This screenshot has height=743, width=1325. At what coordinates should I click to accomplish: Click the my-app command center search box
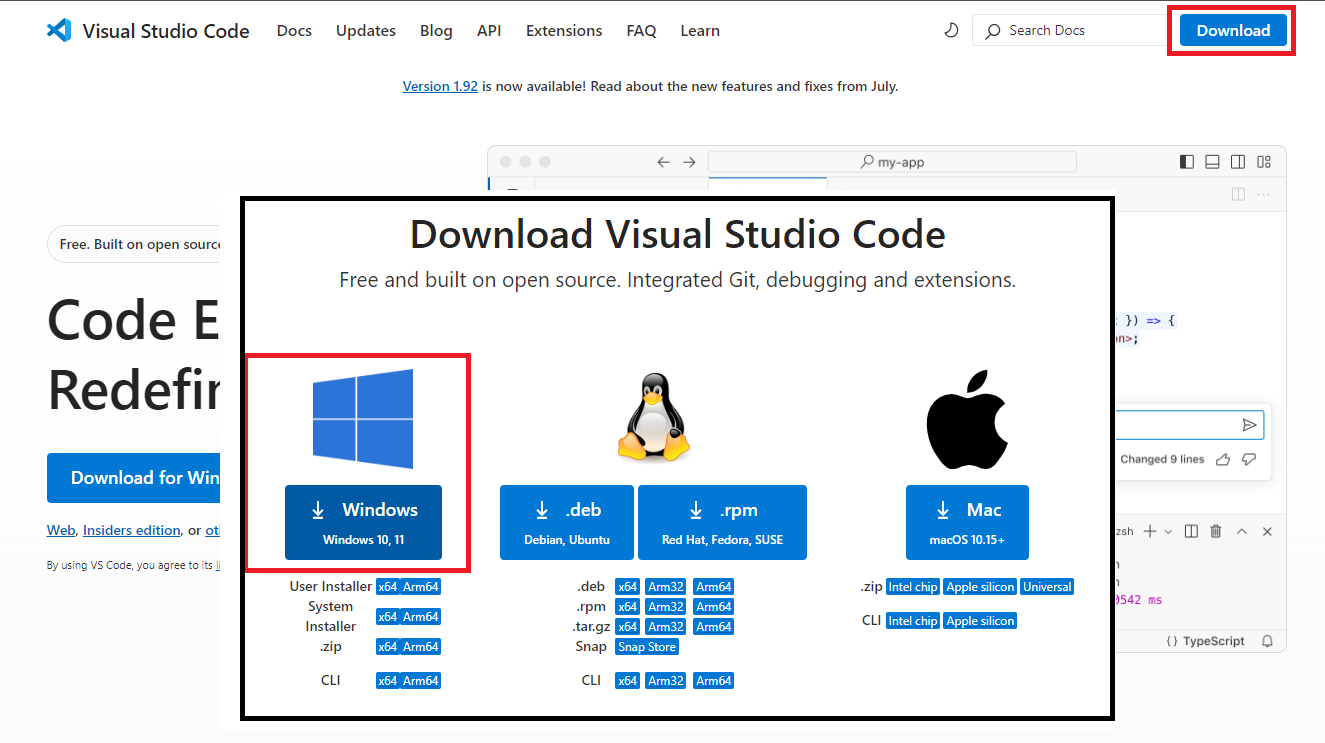[x=892, y=162]
